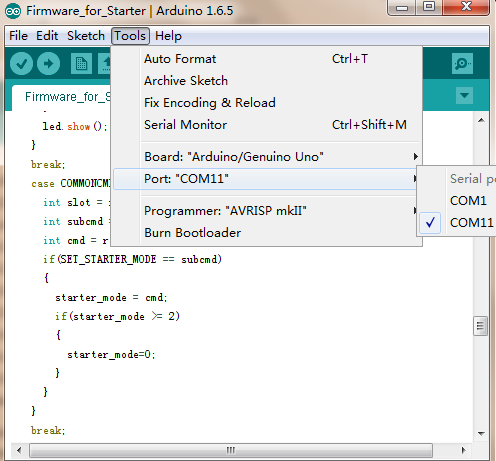Open the Sketch menu
Screen dimensions: 496x461
coord(86,36)
